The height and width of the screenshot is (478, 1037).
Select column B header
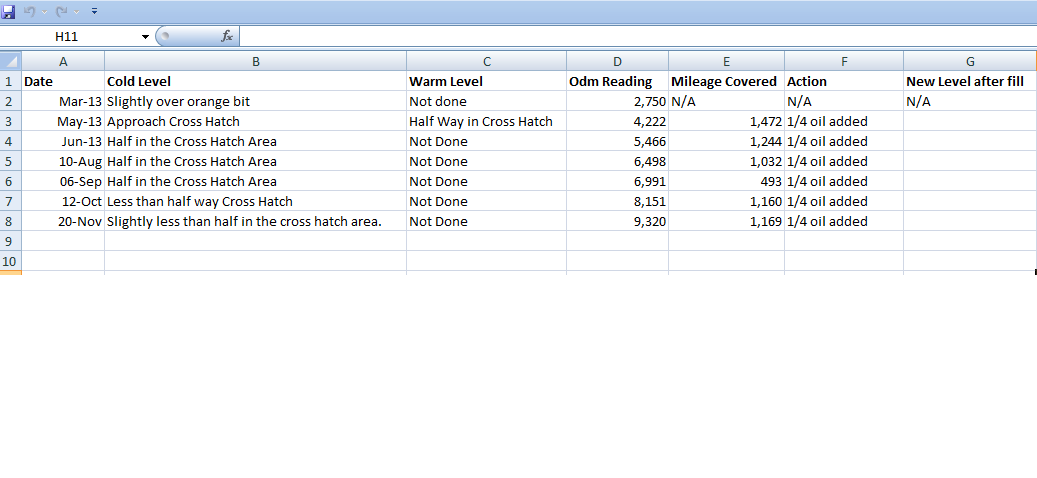[256, 61]
